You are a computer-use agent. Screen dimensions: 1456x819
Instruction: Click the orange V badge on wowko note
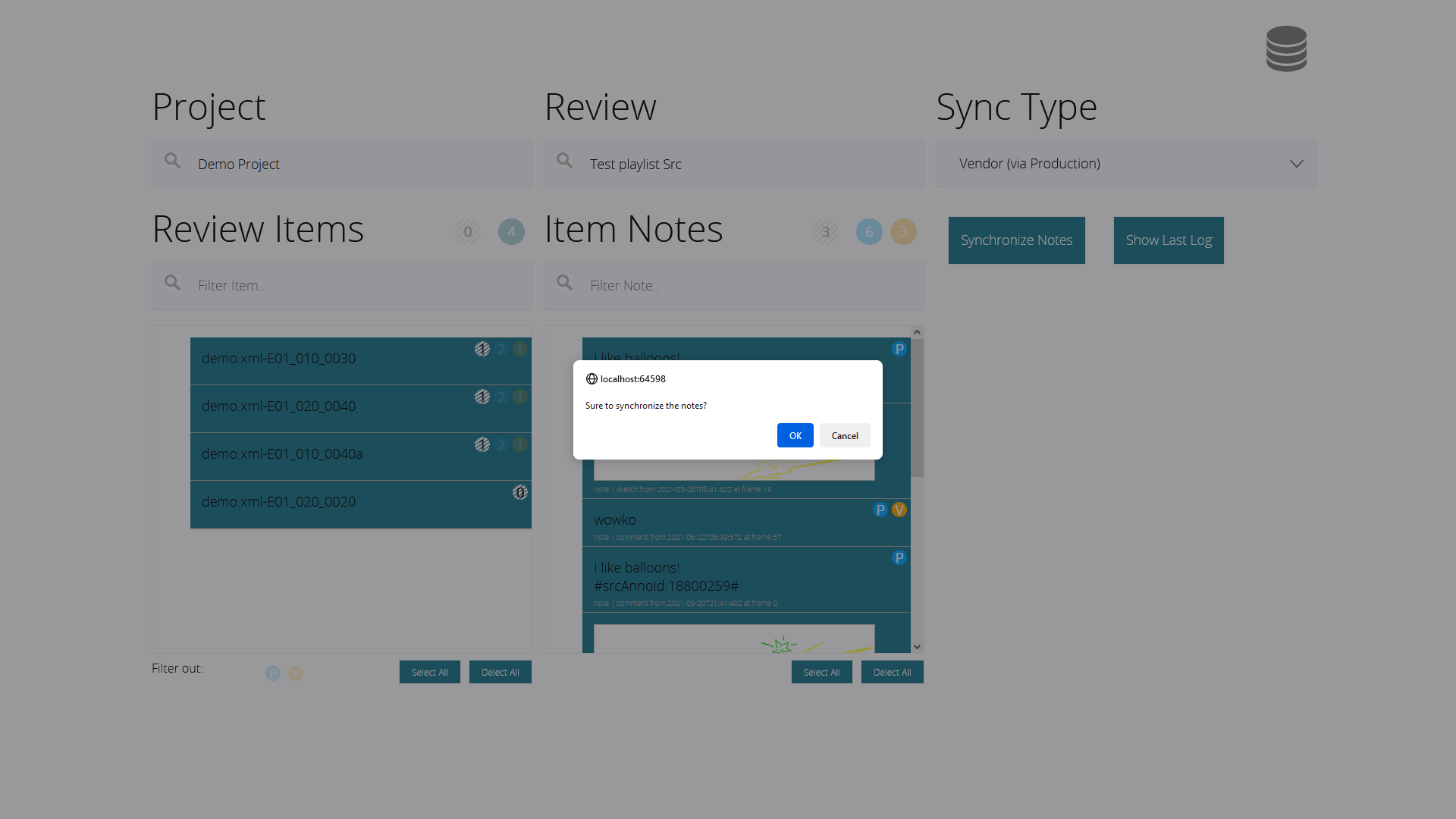point(899,510)
